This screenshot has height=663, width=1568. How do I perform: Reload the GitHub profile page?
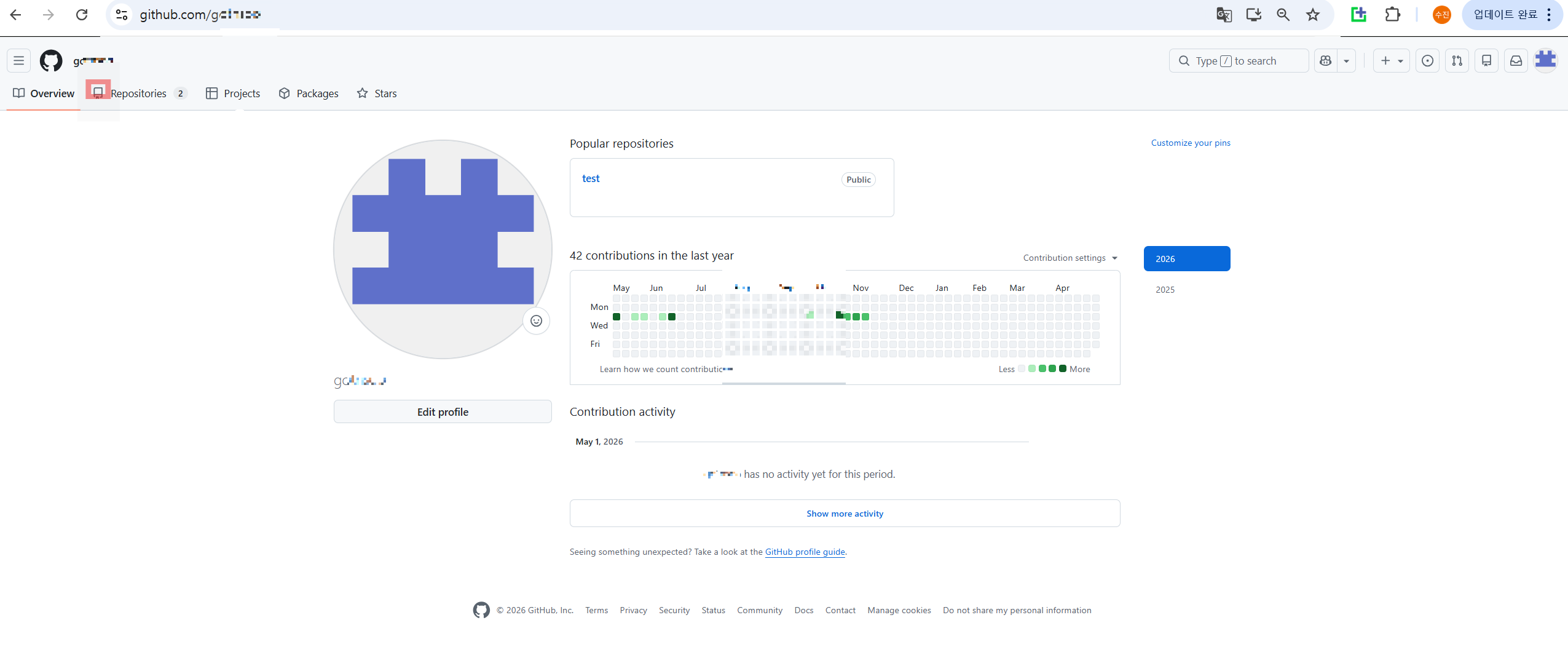coord(82,15)
